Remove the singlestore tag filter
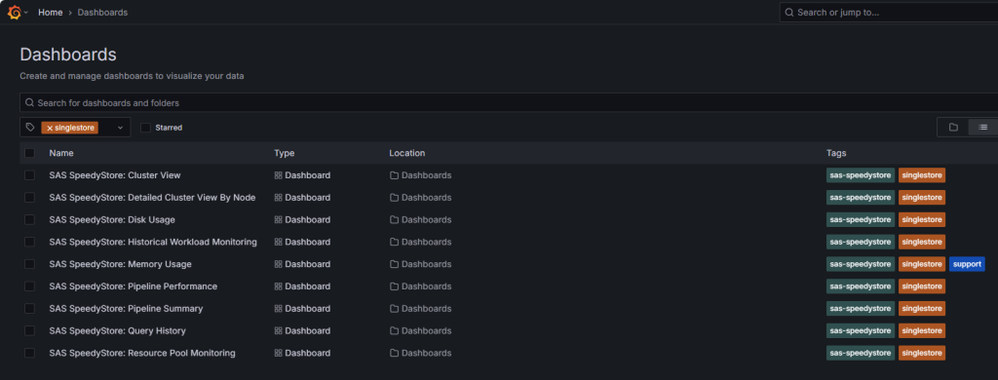Viewport: 998px width, 380px height. pyautogui.click(x=50, y=128)
